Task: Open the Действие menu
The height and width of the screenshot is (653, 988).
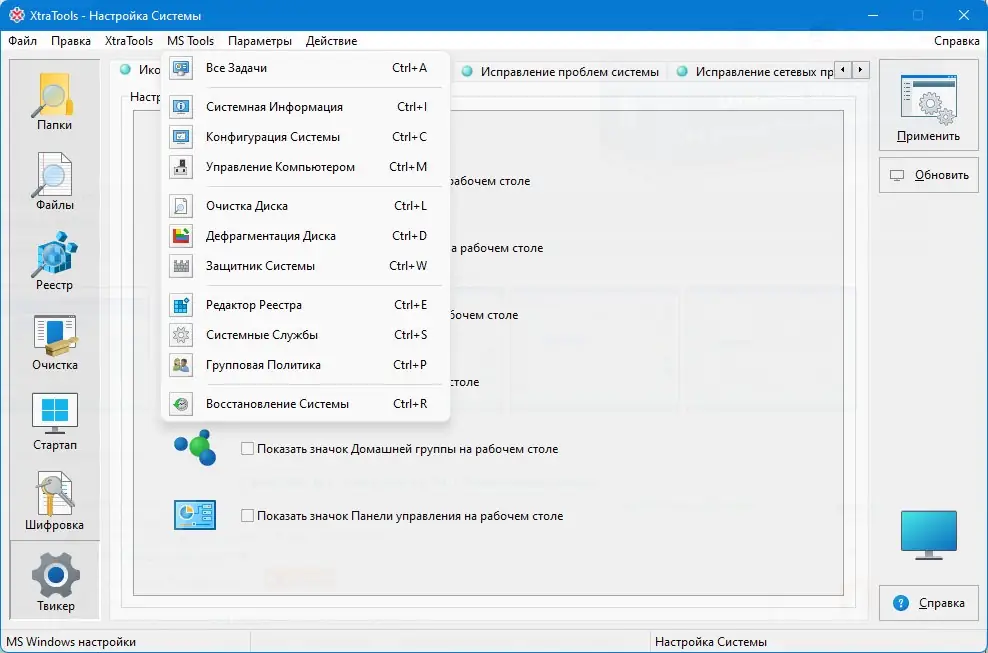Action: tap(331, 41)
